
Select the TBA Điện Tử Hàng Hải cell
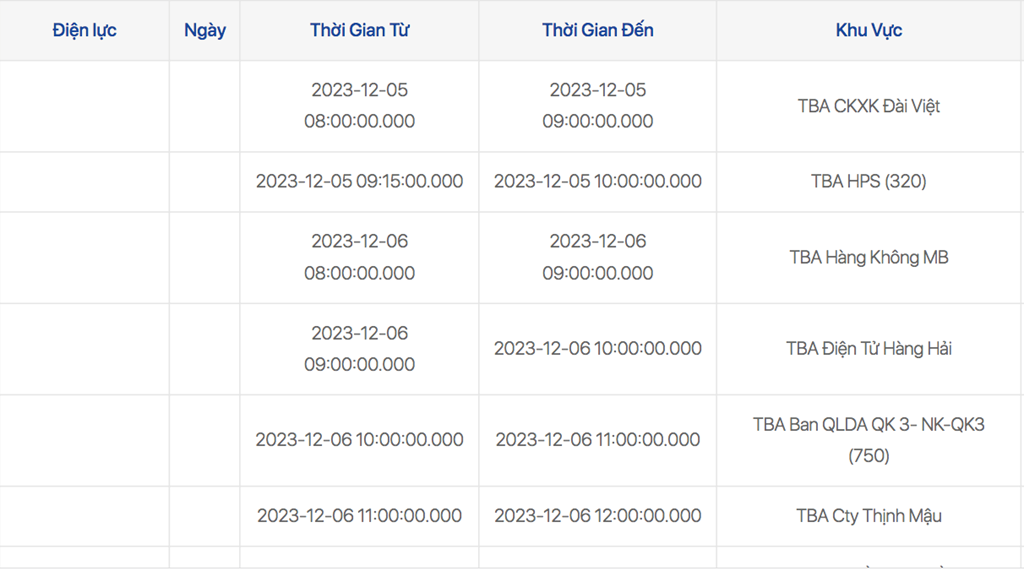(x=869, y=349)
